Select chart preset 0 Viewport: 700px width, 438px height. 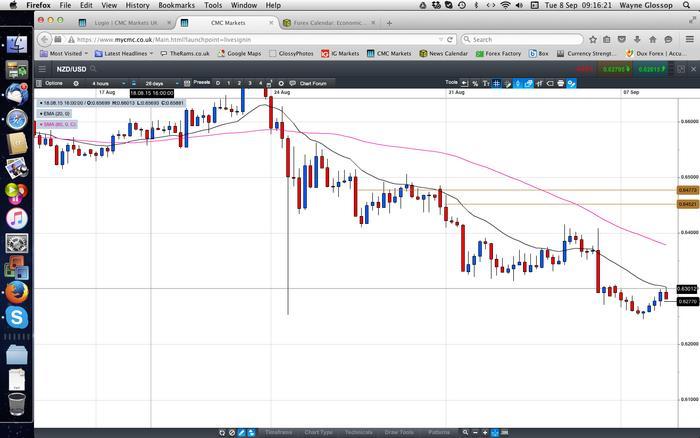click(218, 83)
